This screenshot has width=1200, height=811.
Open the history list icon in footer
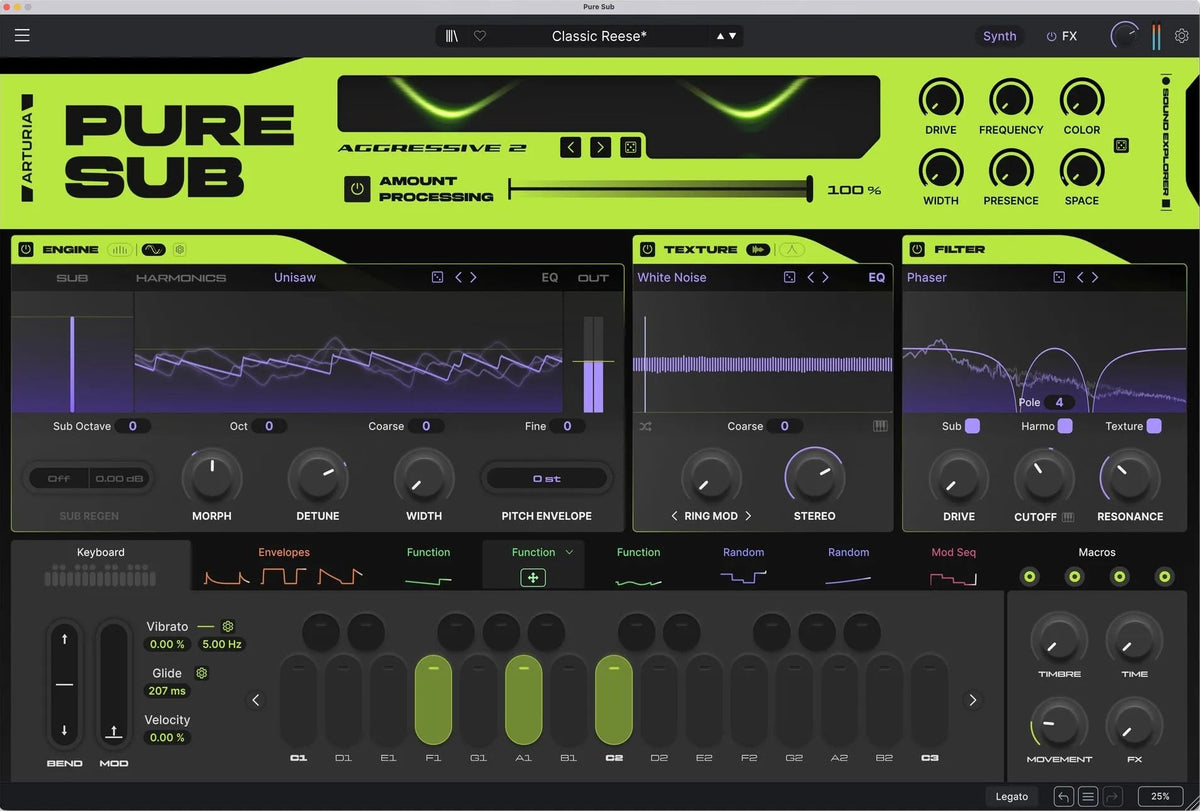coord(1088,797)
